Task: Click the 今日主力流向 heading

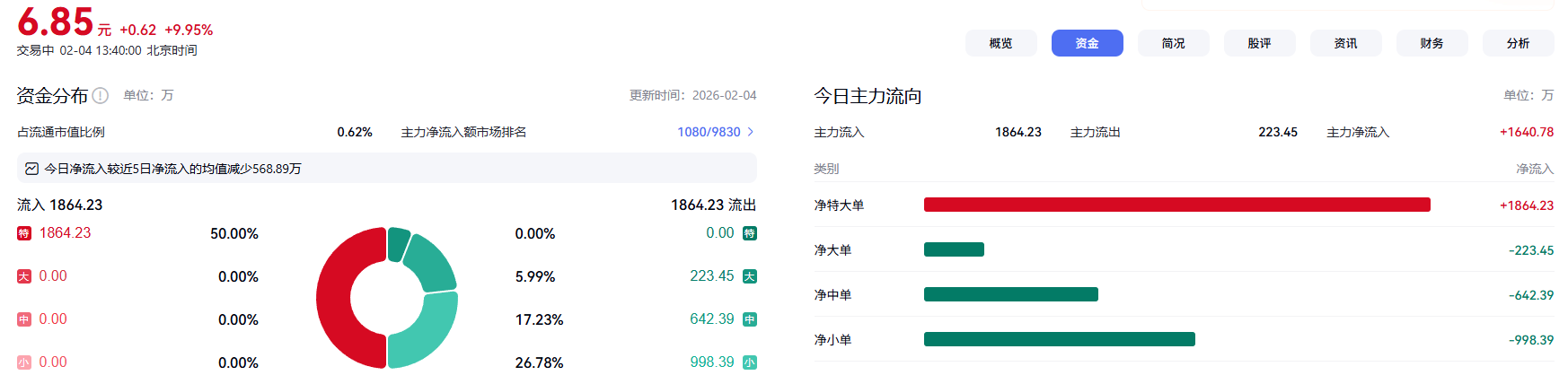Action: 868,95
